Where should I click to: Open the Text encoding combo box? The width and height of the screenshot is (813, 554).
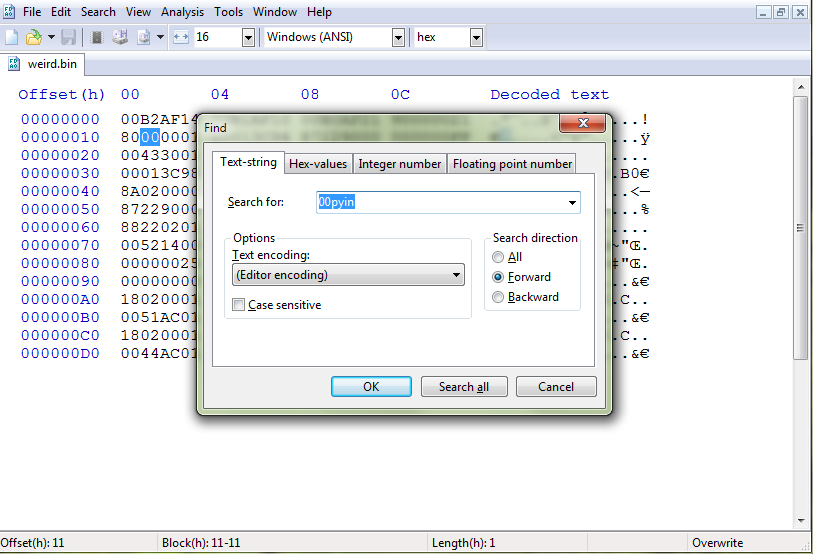coord(348,275)
